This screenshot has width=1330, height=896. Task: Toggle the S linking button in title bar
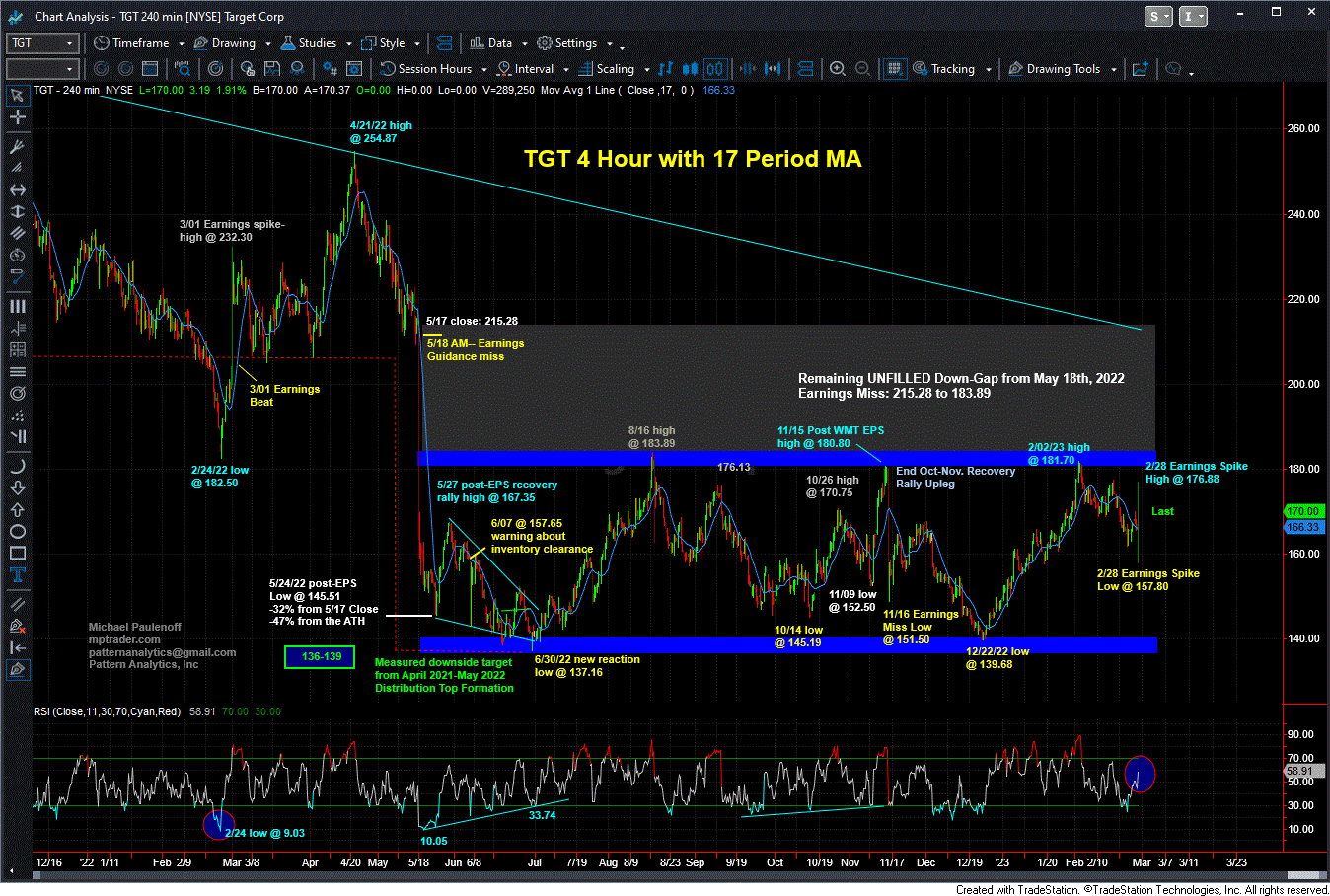pos(1158,16)
